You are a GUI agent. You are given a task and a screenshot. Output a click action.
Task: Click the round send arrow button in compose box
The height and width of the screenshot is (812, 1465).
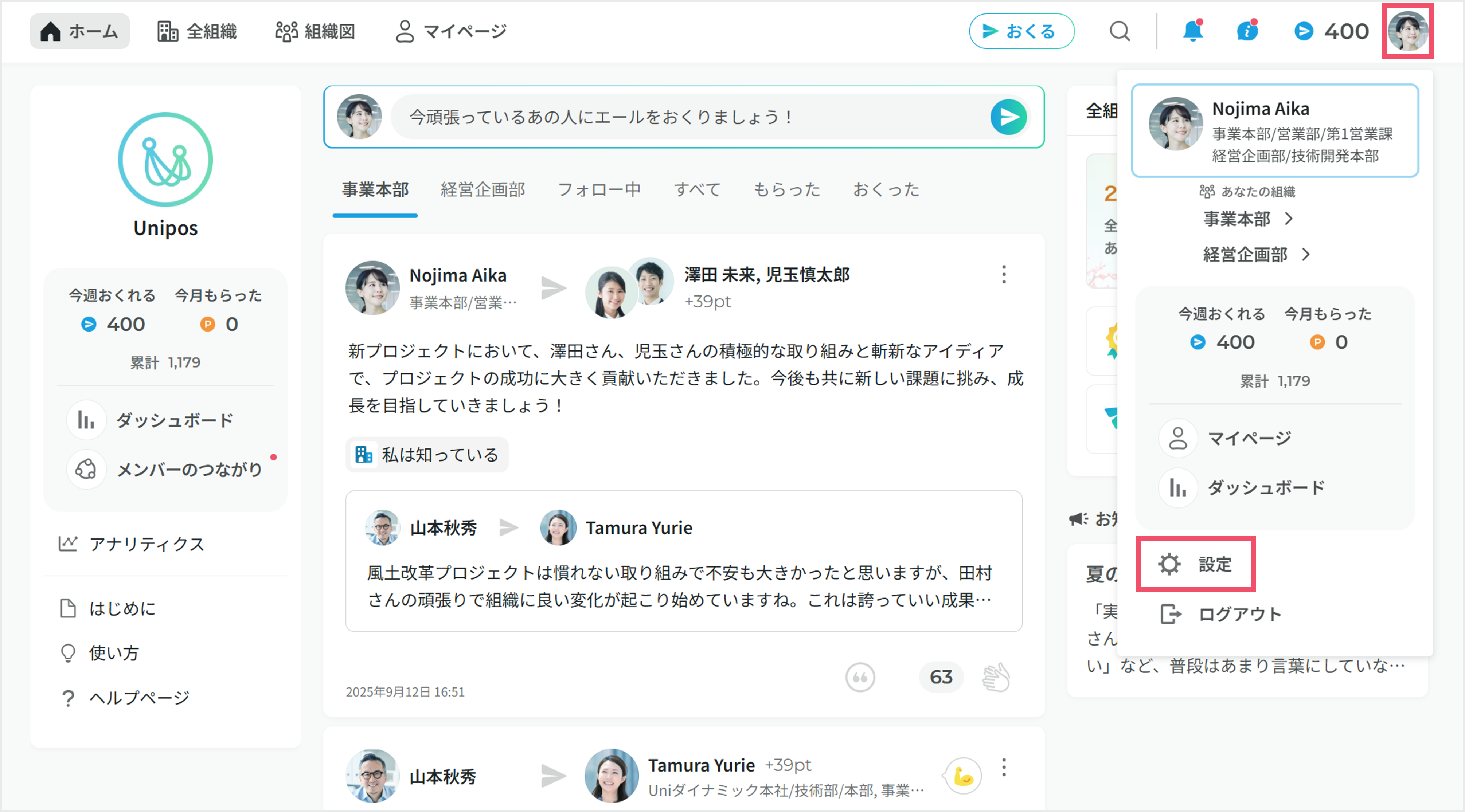pyautogui.click(x=1009, y=117)
